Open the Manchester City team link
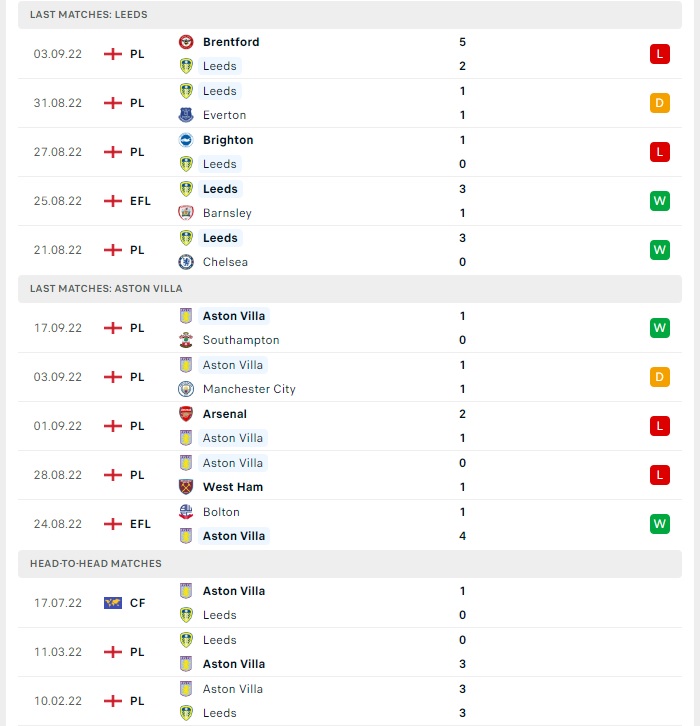Screen dimensions: 700x726 click(x=249, y=389)
